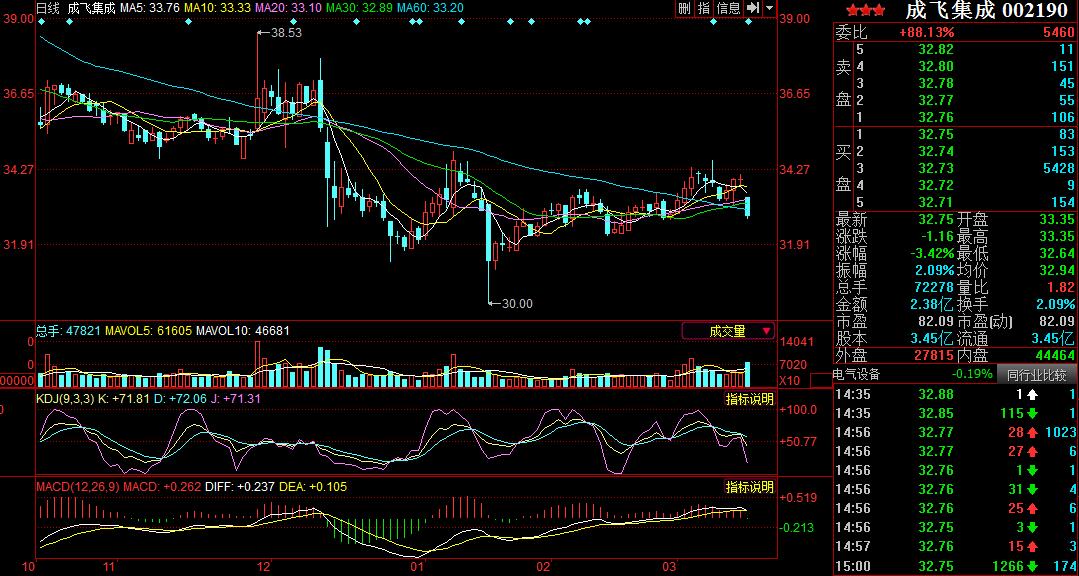
Task: Click 同行业比较 button
Action: pyautogui.click(x=1036, y=375)
